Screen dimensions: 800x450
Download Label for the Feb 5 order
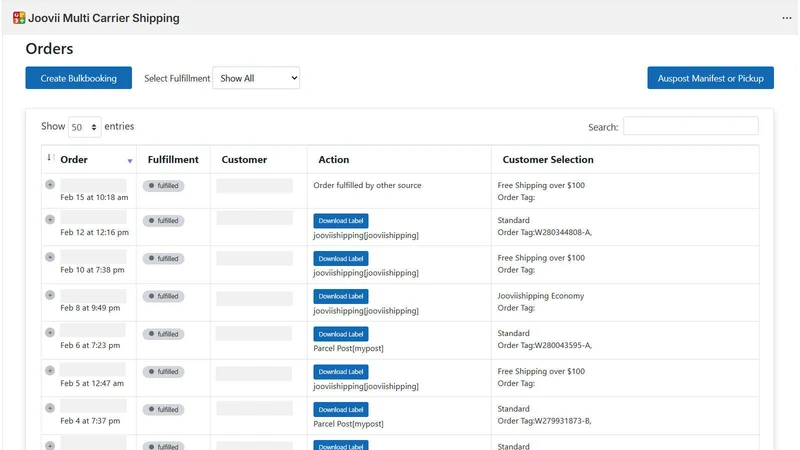(x=341, y=372)
